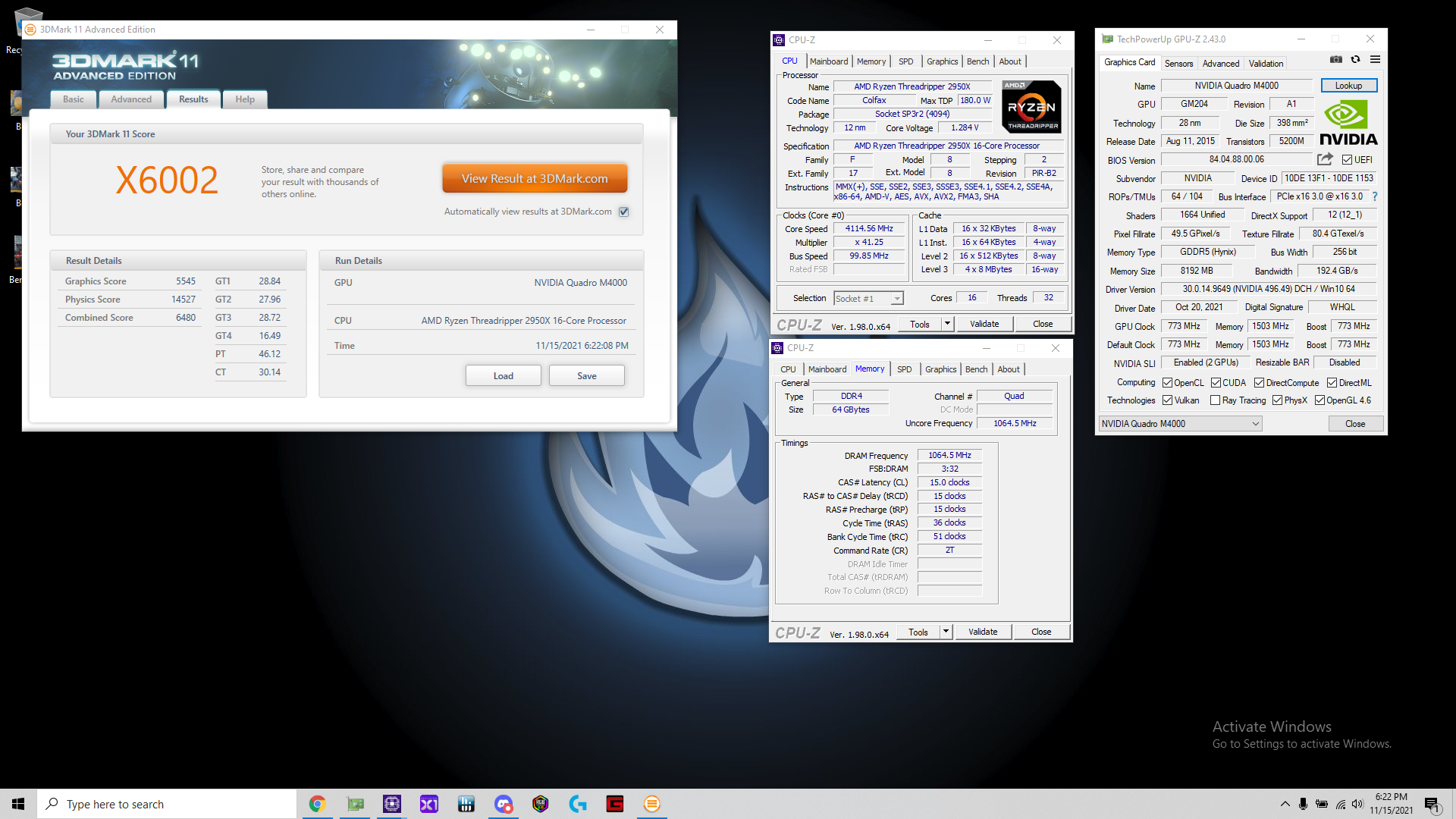
Task: Click the battery tray icon
Action: point(1322,804)
